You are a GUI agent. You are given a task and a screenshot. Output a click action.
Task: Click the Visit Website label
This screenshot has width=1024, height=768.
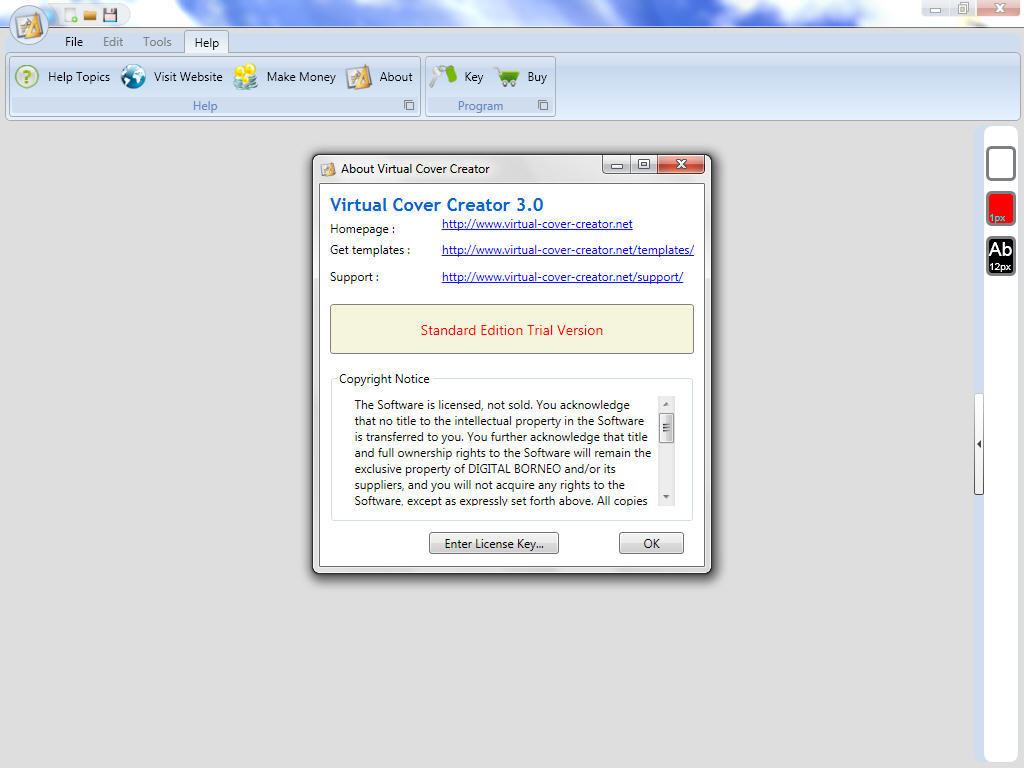[x=188, y=77]
